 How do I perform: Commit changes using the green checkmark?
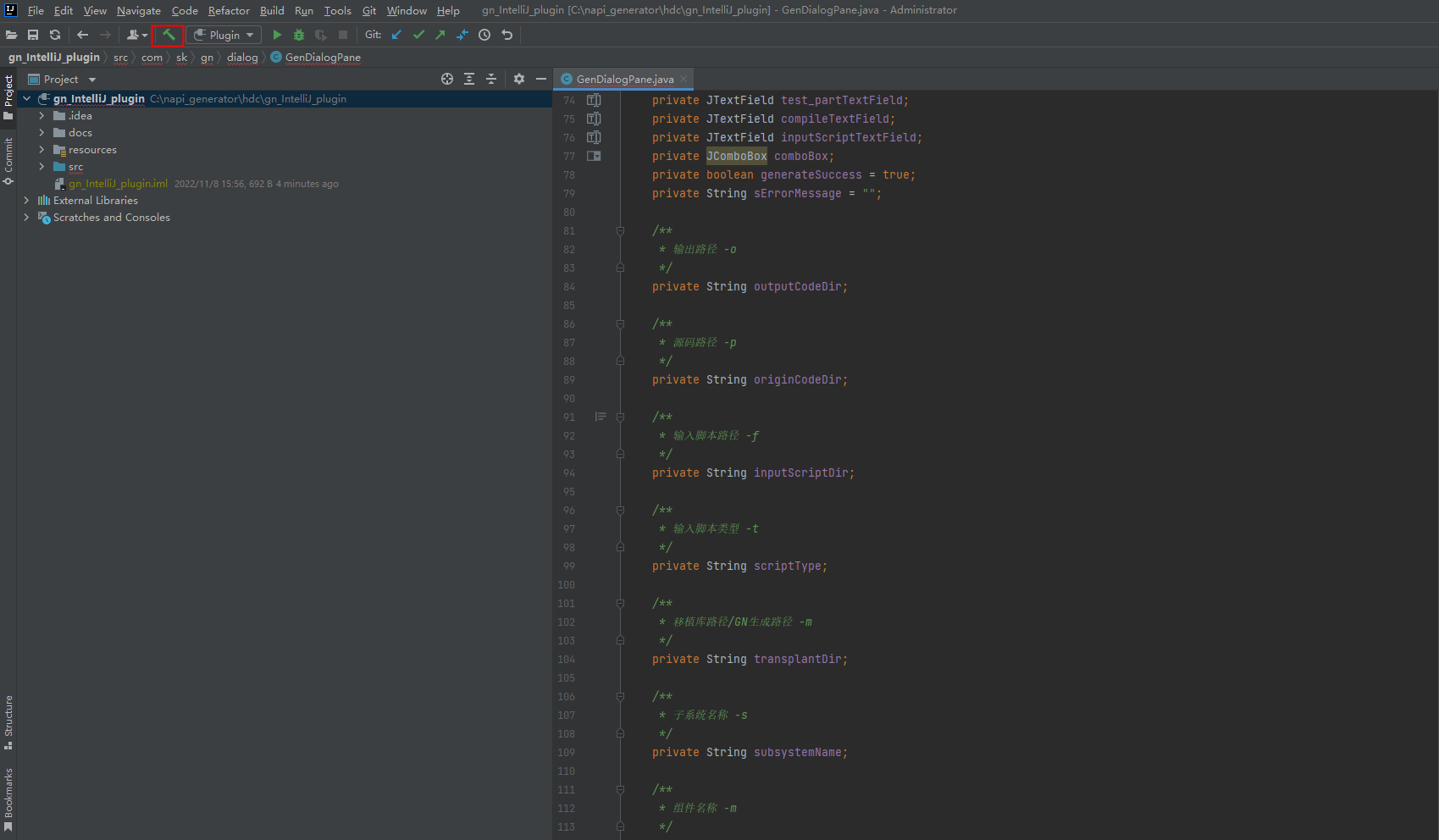418,35
